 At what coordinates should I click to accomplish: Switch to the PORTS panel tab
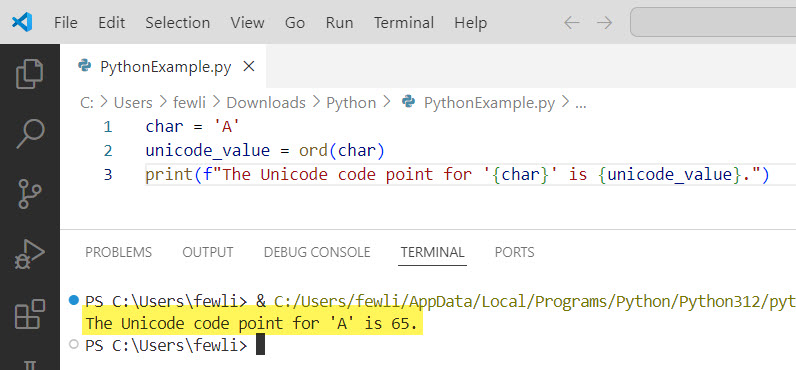pos(515,252)
